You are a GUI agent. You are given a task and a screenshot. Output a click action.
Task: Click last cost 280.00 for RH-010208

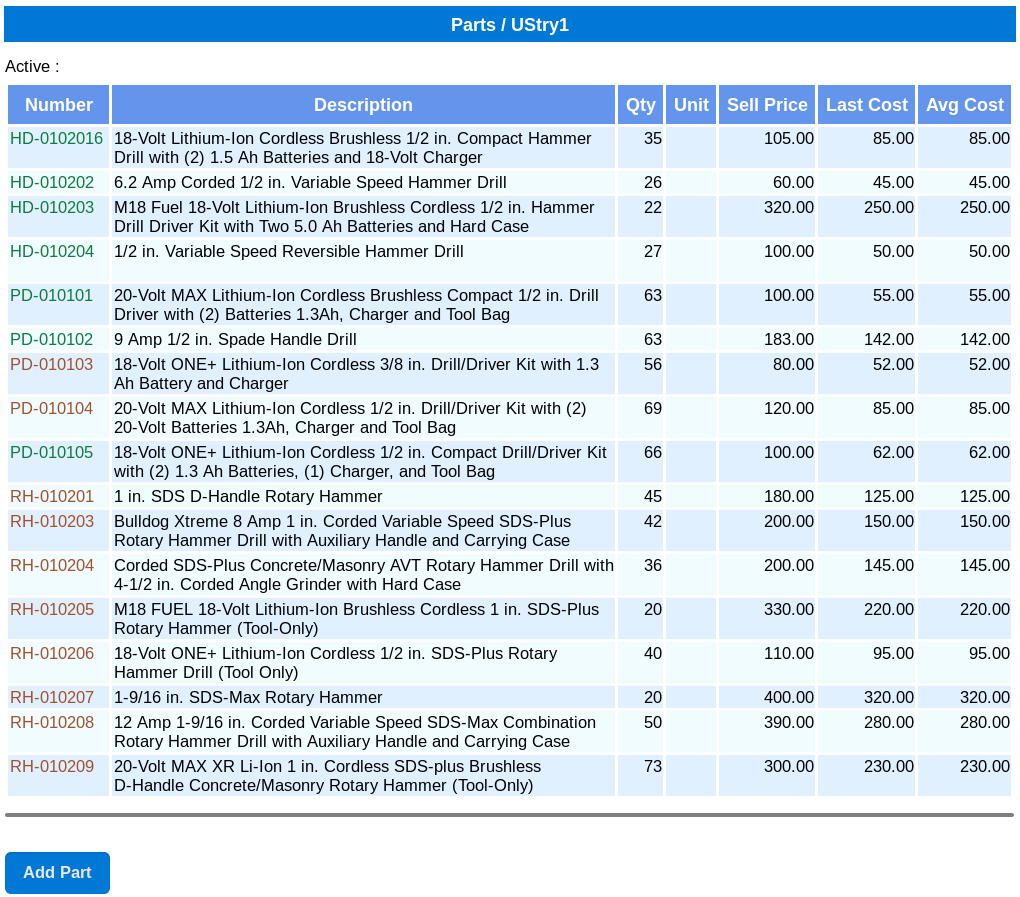coord(889,722)
